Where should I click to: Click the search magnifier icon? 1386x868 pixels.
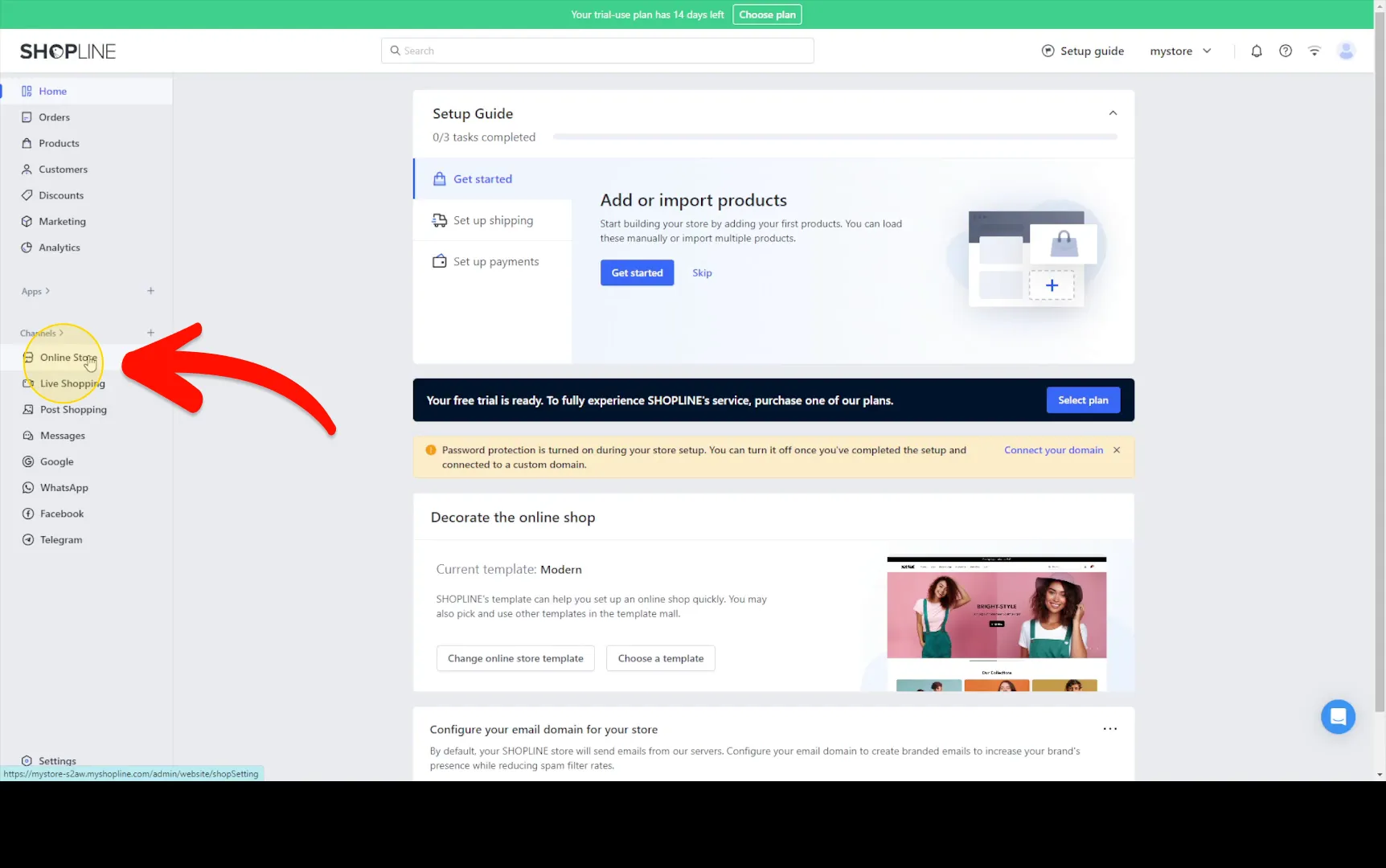[x=395, y=51]
